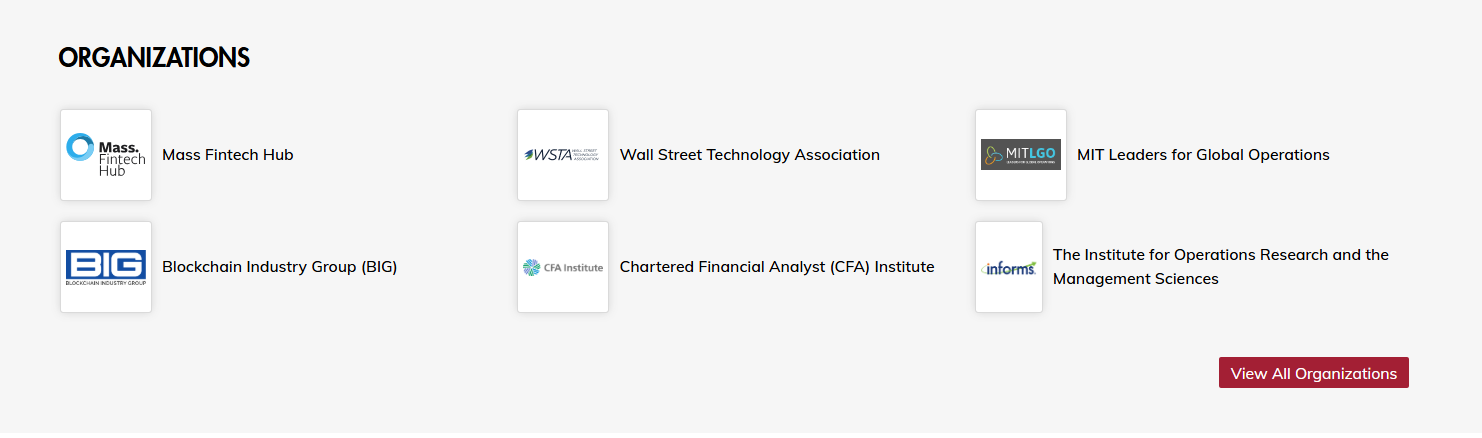Click the WSTA logo thumbnail

563,155
